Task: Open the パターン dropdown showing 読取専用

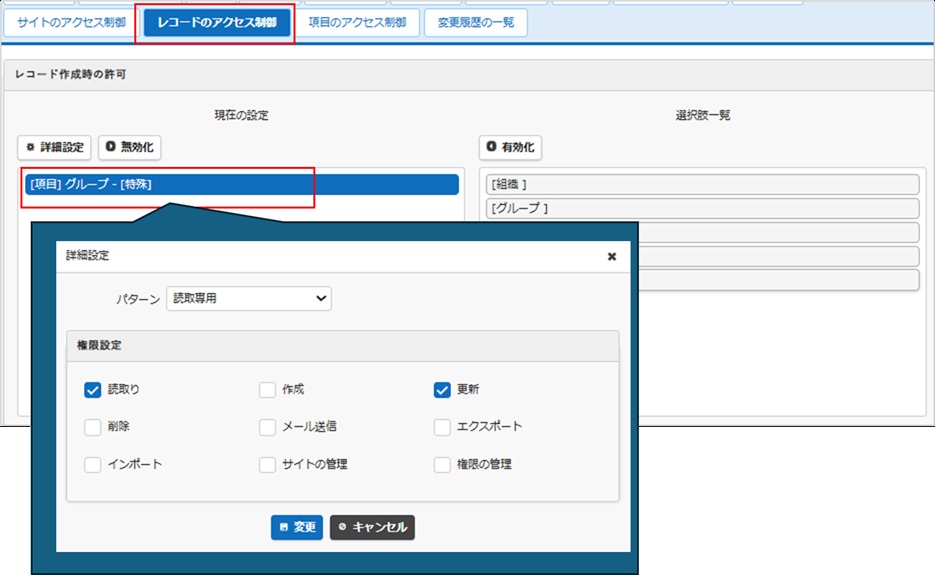Action: pyautogui.click(x=248, y=298)
